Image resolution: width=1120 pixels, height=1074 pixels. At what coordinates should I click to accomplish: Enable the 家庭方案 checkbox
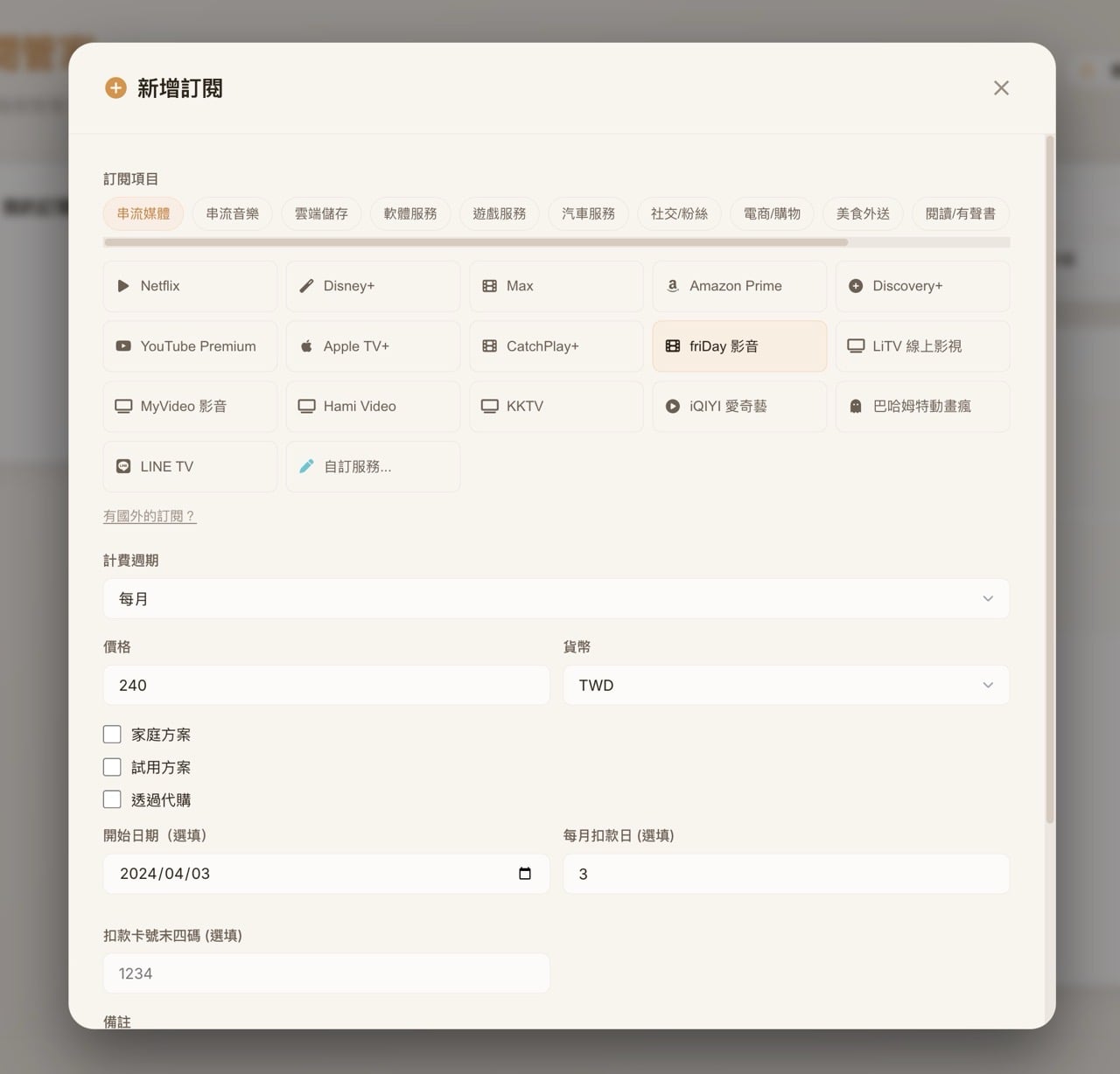click(112, 734)
